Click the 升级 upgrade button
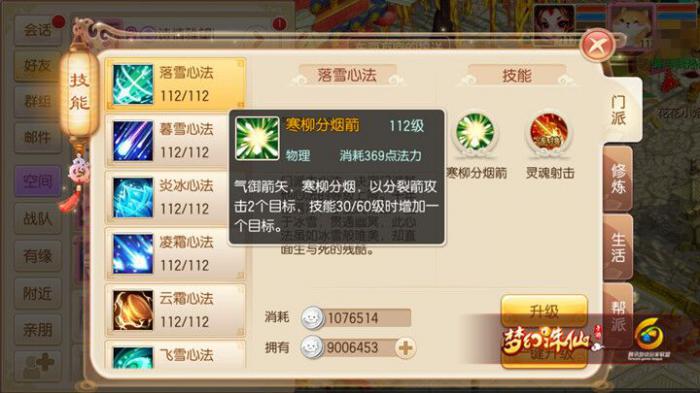Image resolution: width=700 pixels, height=393 pixels. [x=544, y=310]
